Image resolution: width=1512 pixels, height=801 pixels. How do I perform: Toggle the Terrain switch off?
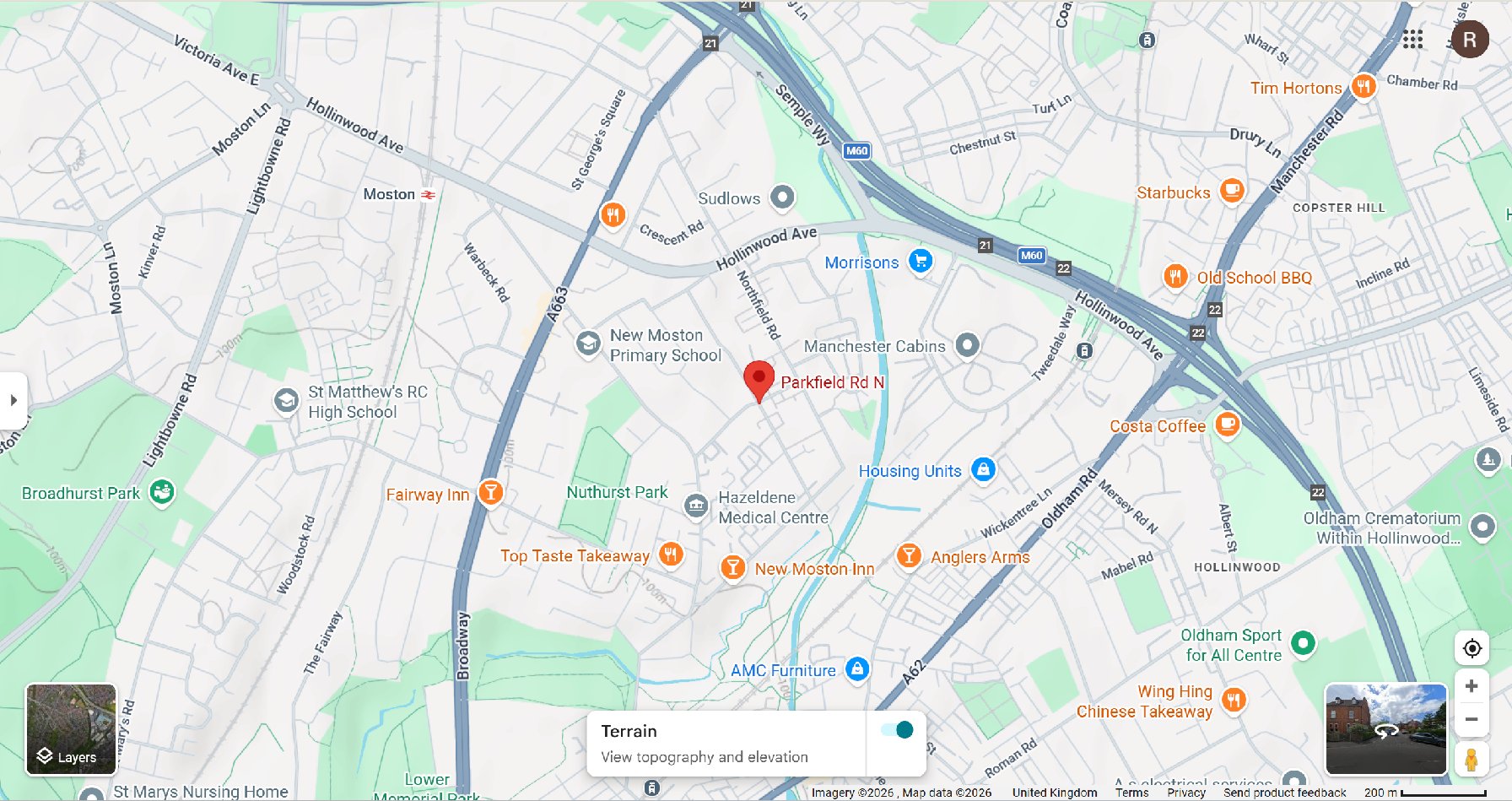(x=897, y=730)
